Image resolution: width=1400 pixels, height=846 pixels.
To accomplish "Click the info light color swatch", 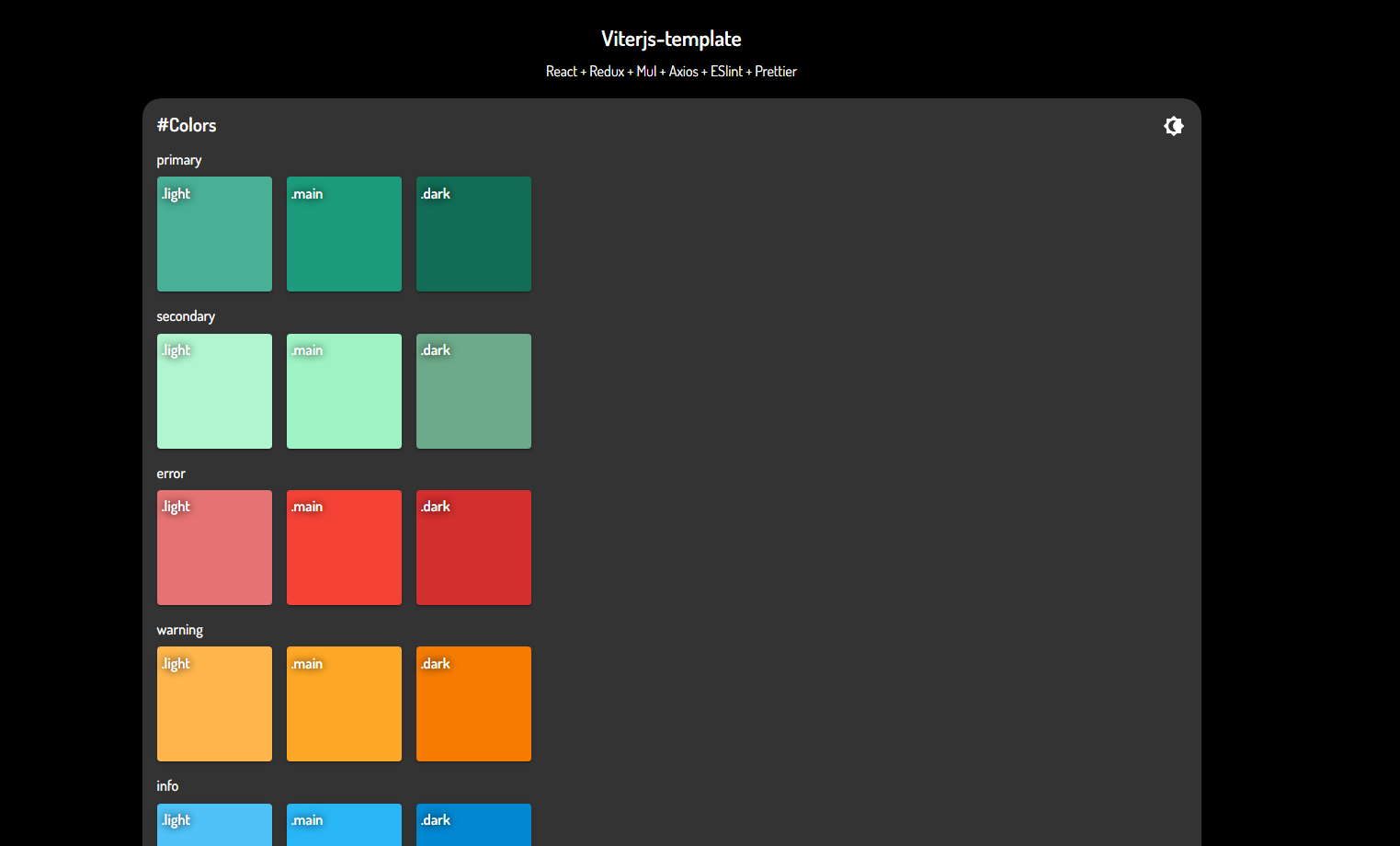I will pyautogui.click(x=214, y=825).
